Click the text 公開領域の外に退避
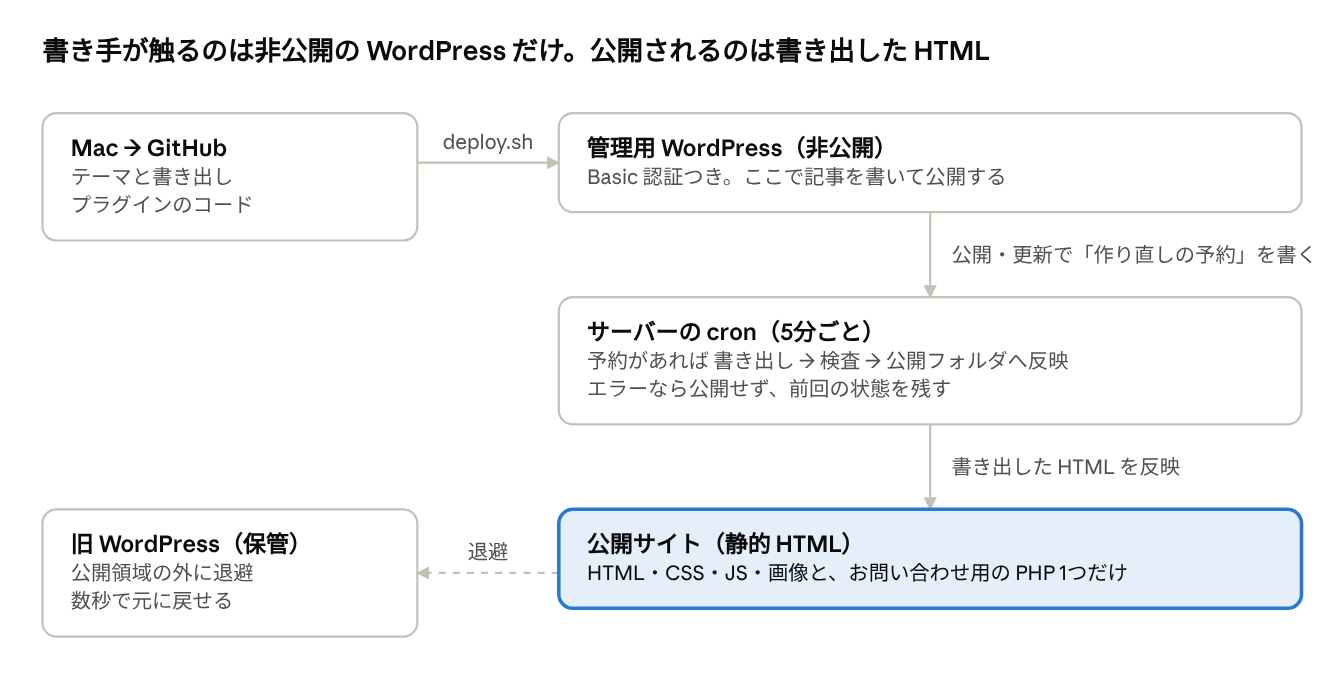 click(x=162, y=573)
